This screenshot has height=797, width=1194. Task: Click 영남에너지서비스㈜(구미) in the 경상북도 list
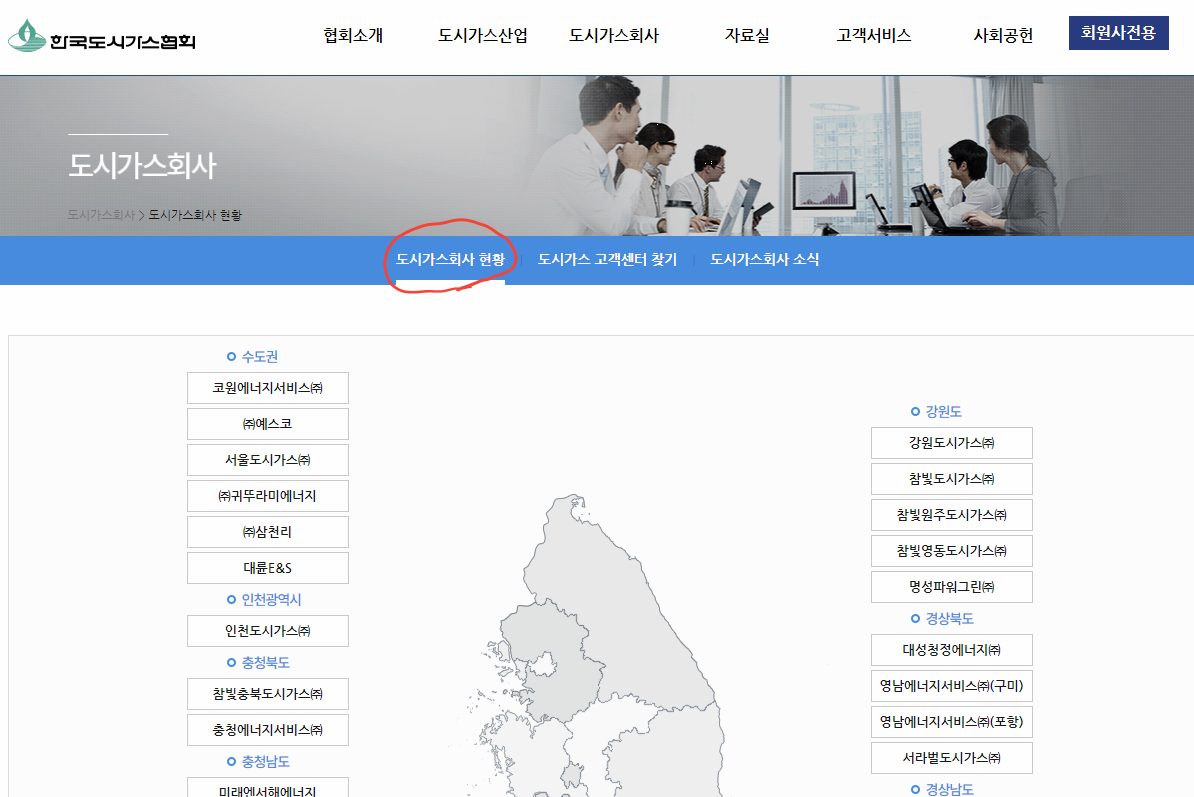tap(950, 686)
